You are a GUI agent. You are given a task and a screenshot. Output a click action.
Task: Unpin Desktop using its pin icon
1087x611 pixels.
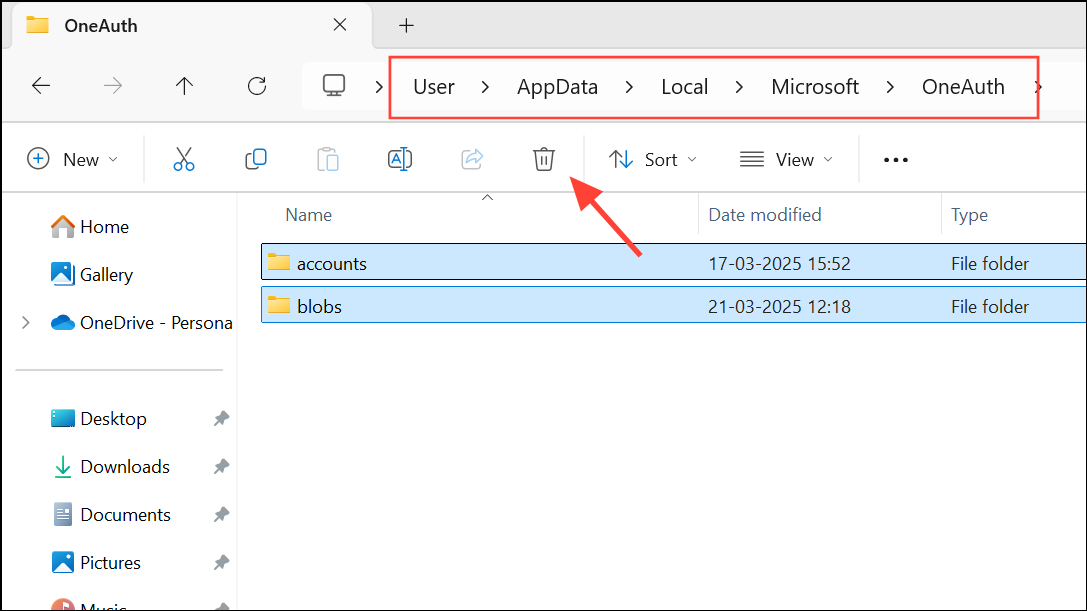[221, 419]
